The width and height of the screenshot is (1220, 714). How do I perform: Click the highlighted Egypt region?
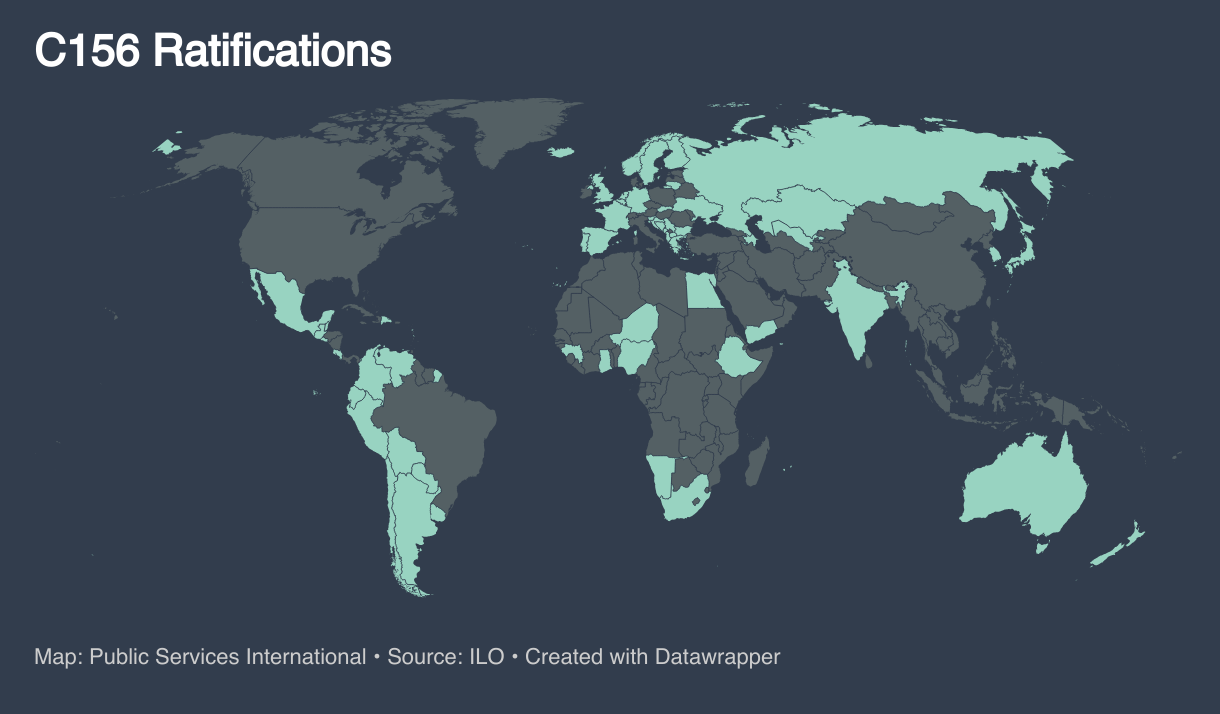(702, 291)
